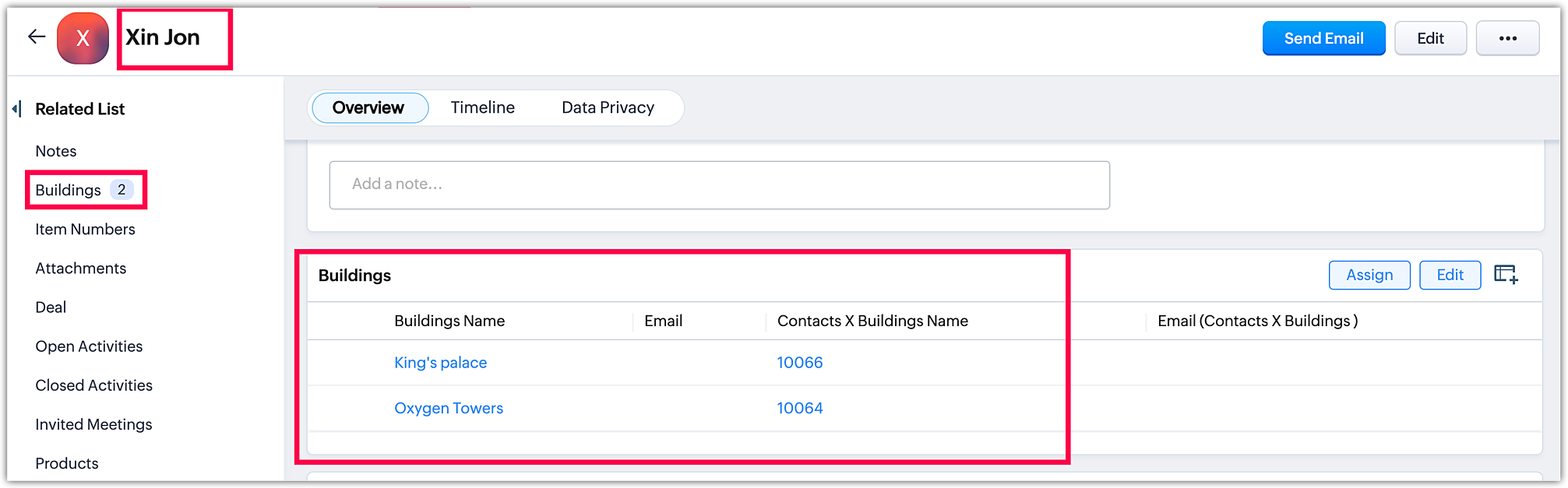This screenshot has height=488, width=1568.
Task: Click the back arrow icon
Action: (37, 37)
